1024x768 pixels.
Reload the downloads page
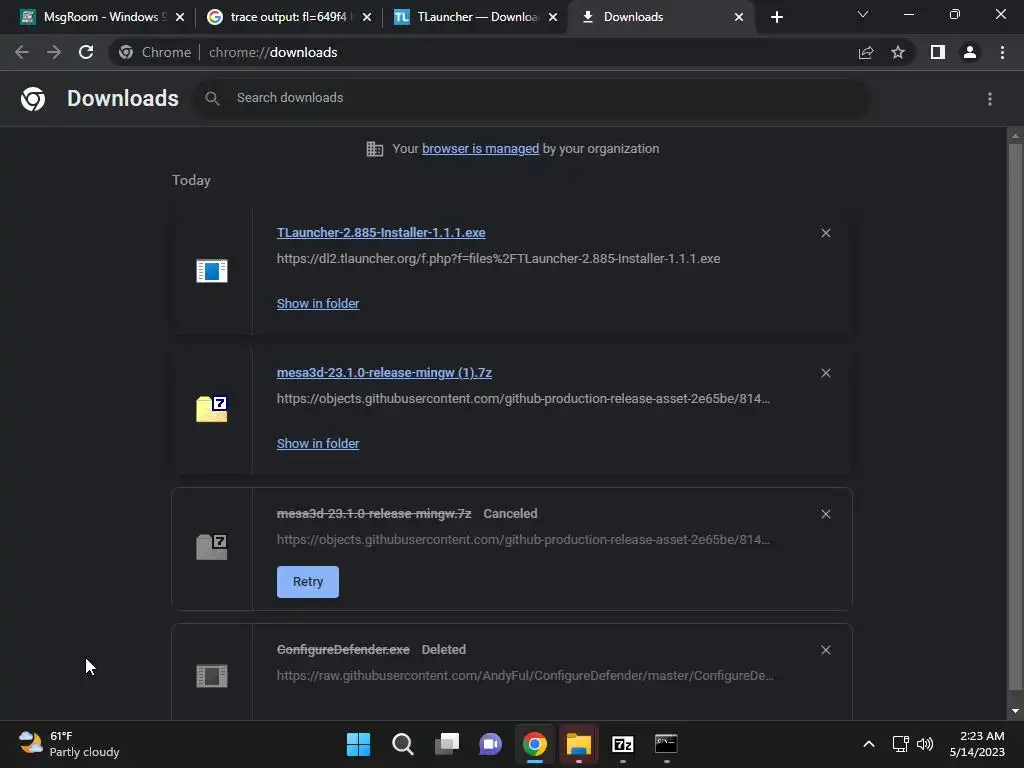pos(86,52)
